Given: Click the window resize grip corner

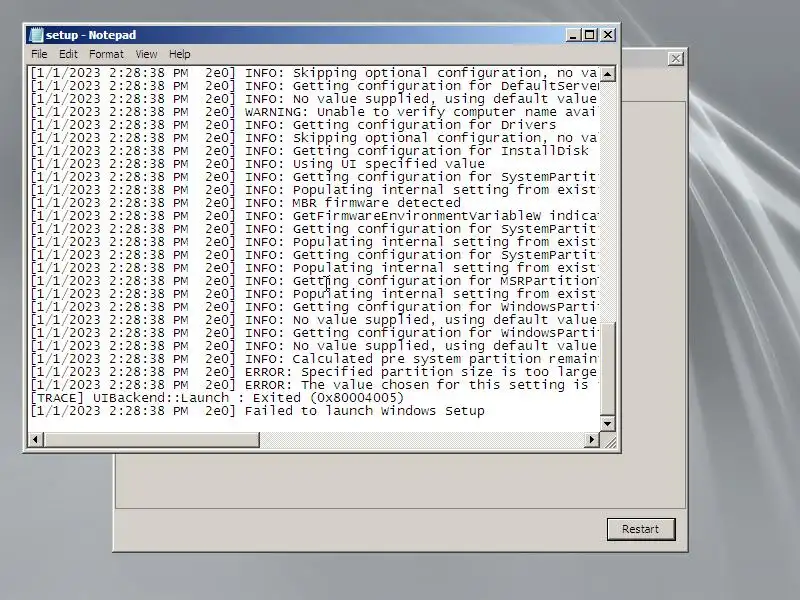Looking at the screenshot, I should pyautogui.click(x=609, y=441).
